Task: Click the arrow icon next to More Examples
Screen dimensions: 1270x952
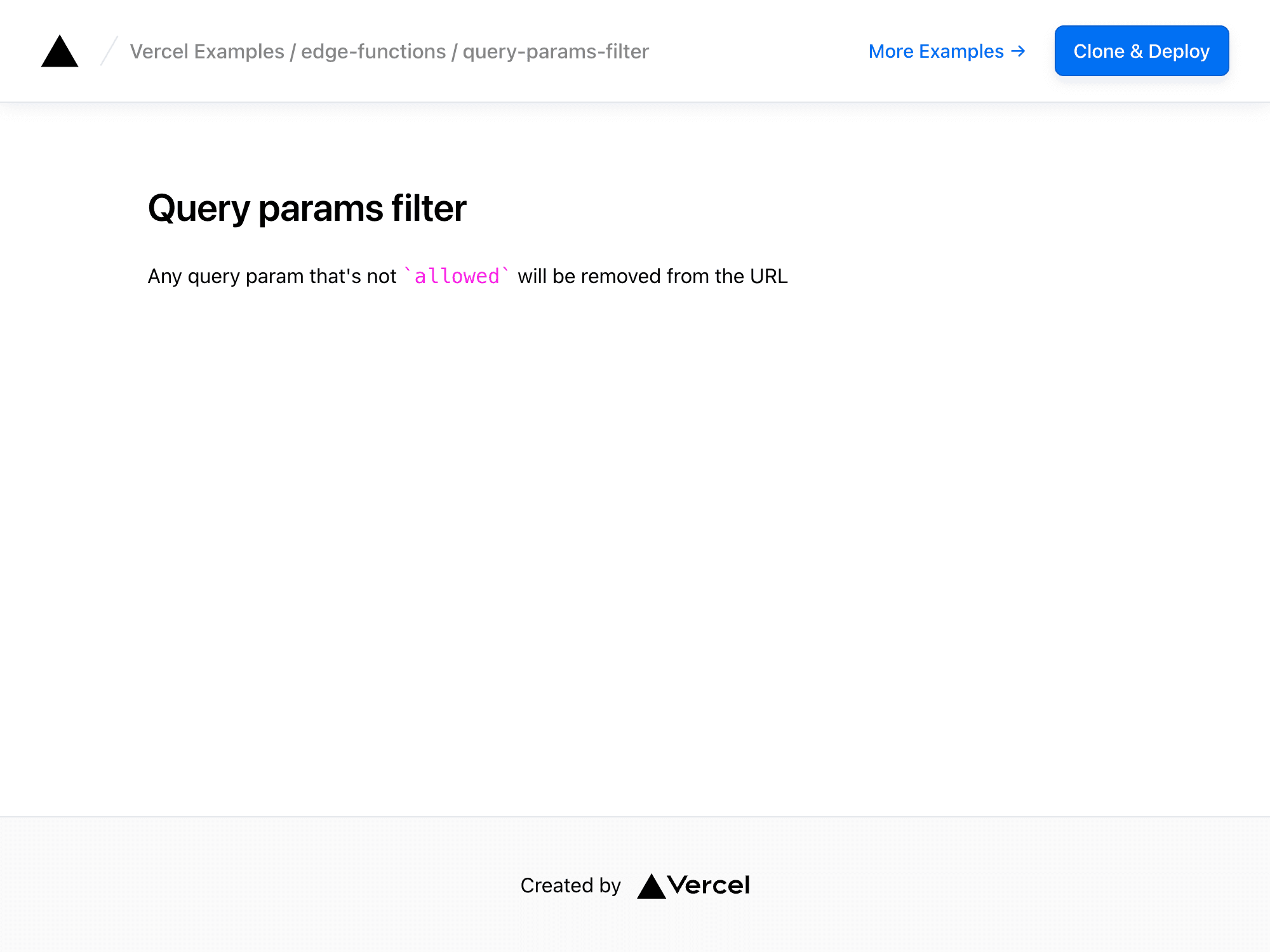Action: coord(1017,51)
